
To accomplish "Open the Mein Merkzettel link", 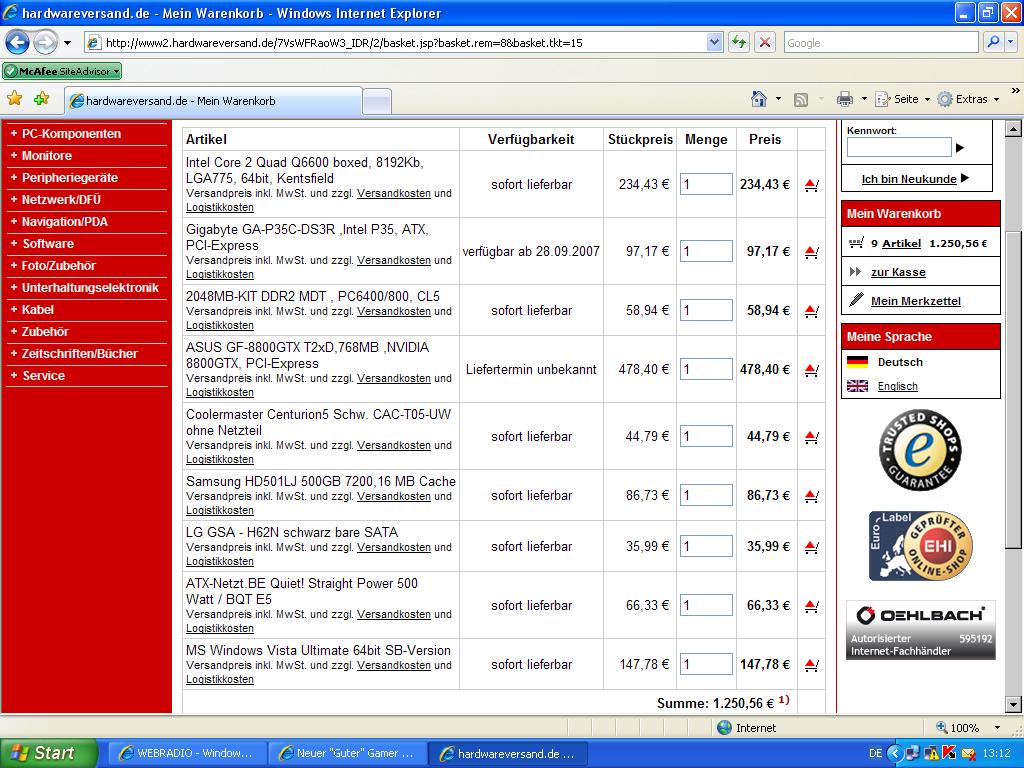I will [916, 301].
